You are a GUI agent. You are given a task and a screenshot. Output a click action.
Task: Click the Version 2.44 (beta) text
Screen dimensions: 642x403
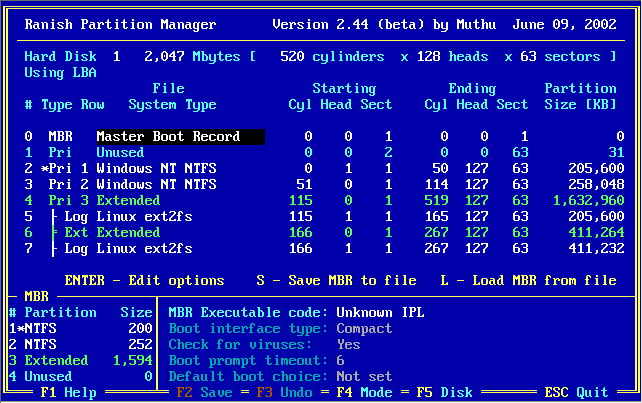348,24
